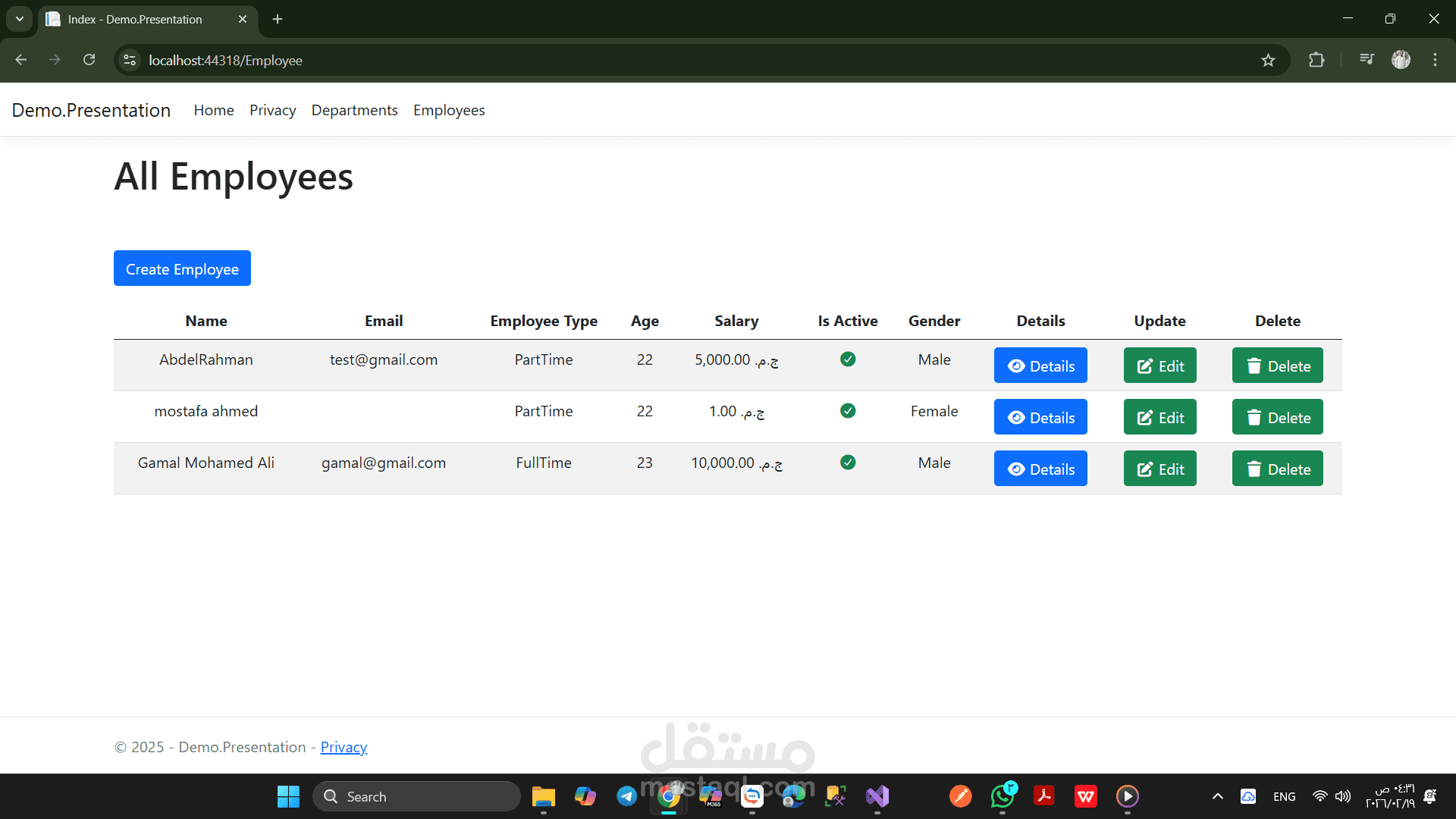Image resolution: width=1456 pixels, height=819 pixels.
Task: Toggle Is Active checkmark for AbdelRahman
Action: (x=848, y=359)
